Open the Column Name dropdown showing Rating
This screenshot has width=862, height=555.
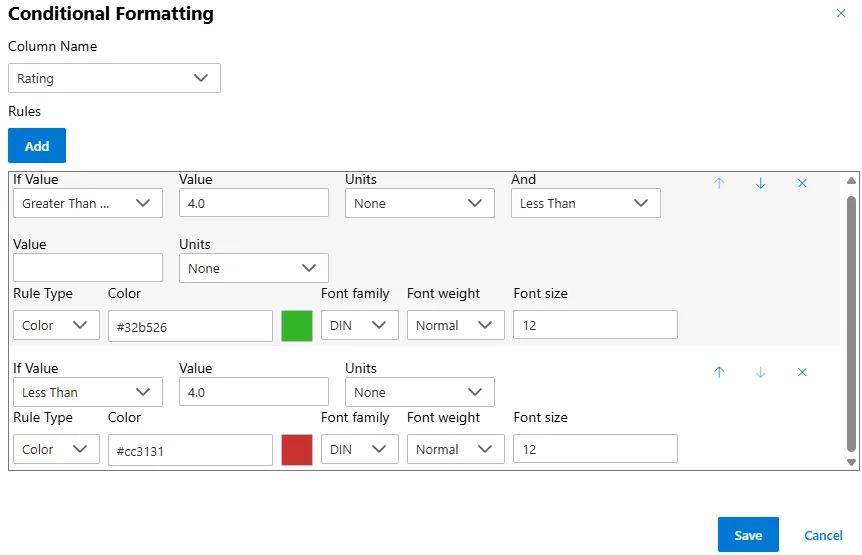(114, 78)
